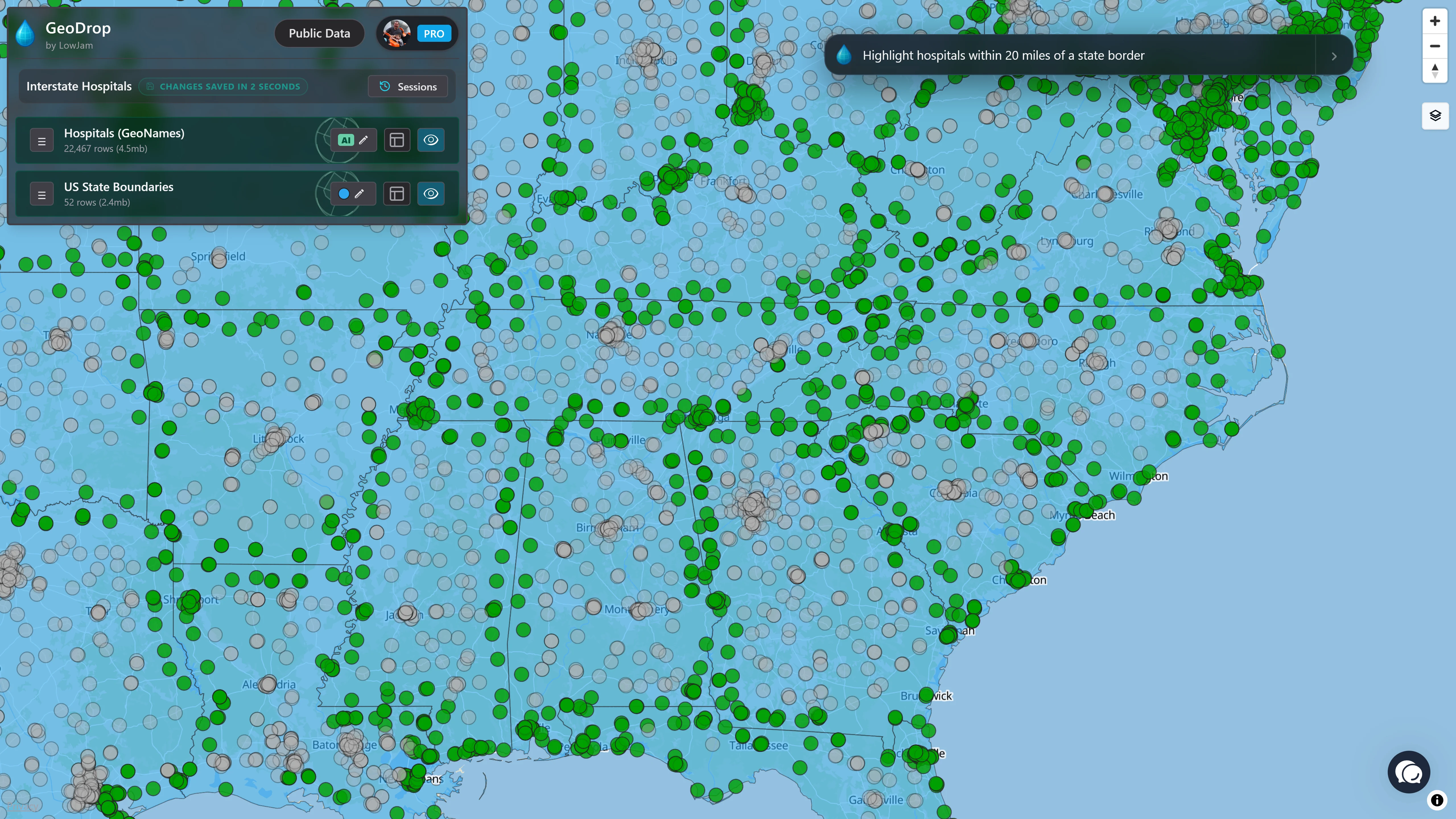Toggle visibility of US State Boundaries
Viewport: 1456px width, 819px height.
click(x=431, y=194)
